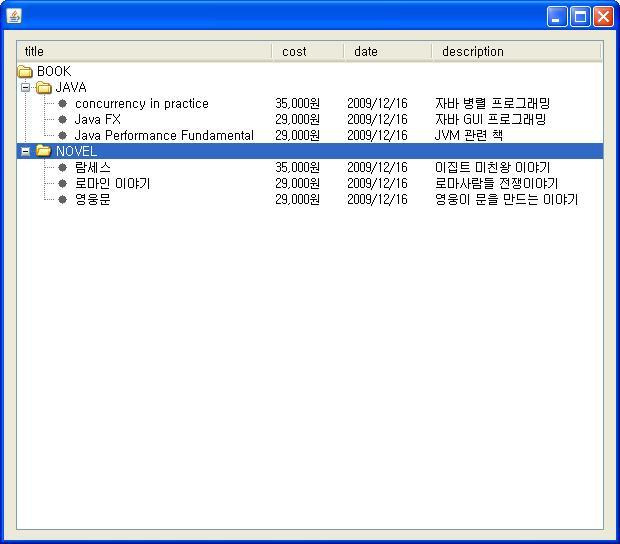Click bullet icon beside 로마인 이야기

(x=62, y=183)
